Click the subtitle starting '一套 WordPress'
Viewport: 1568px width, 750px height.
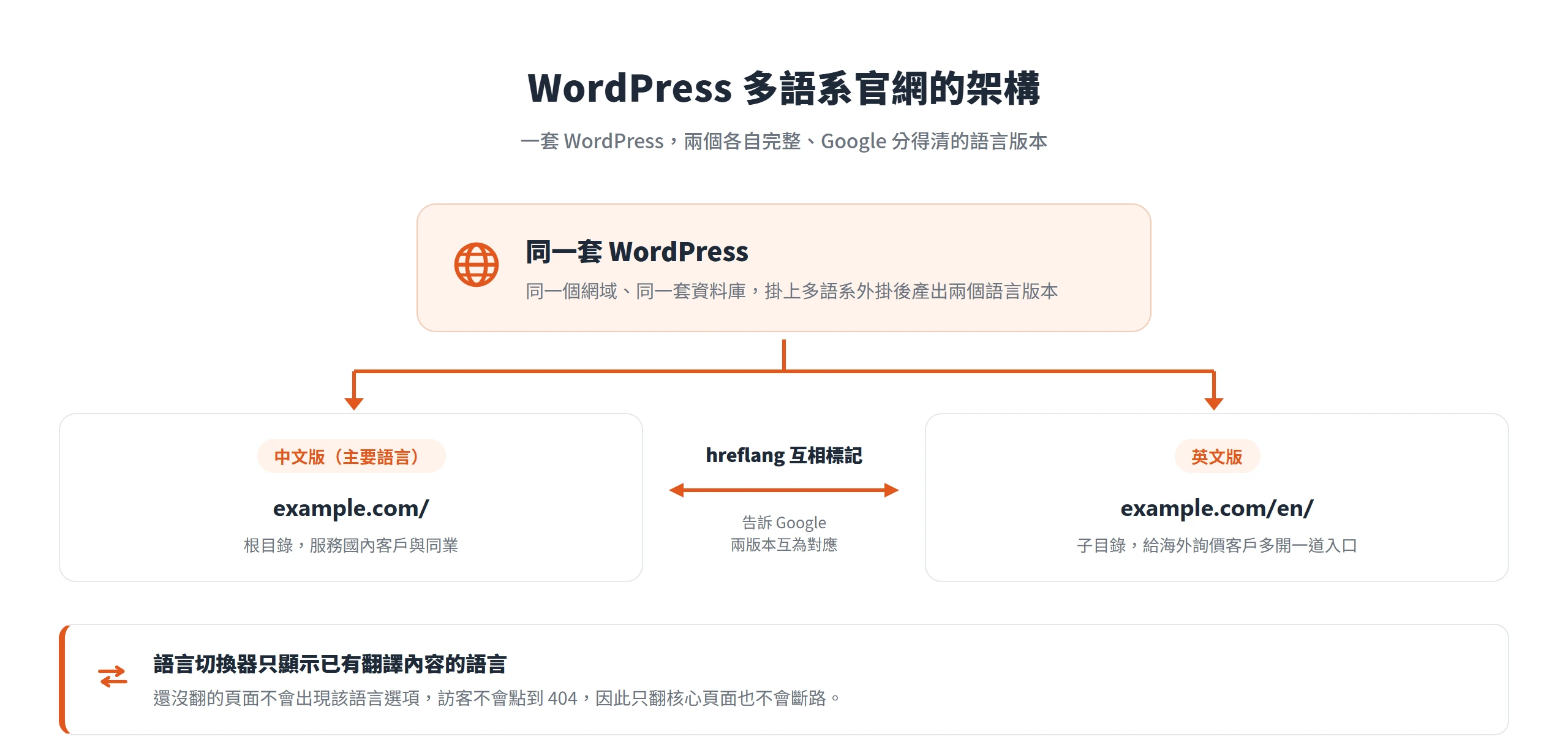click(784, 141)
